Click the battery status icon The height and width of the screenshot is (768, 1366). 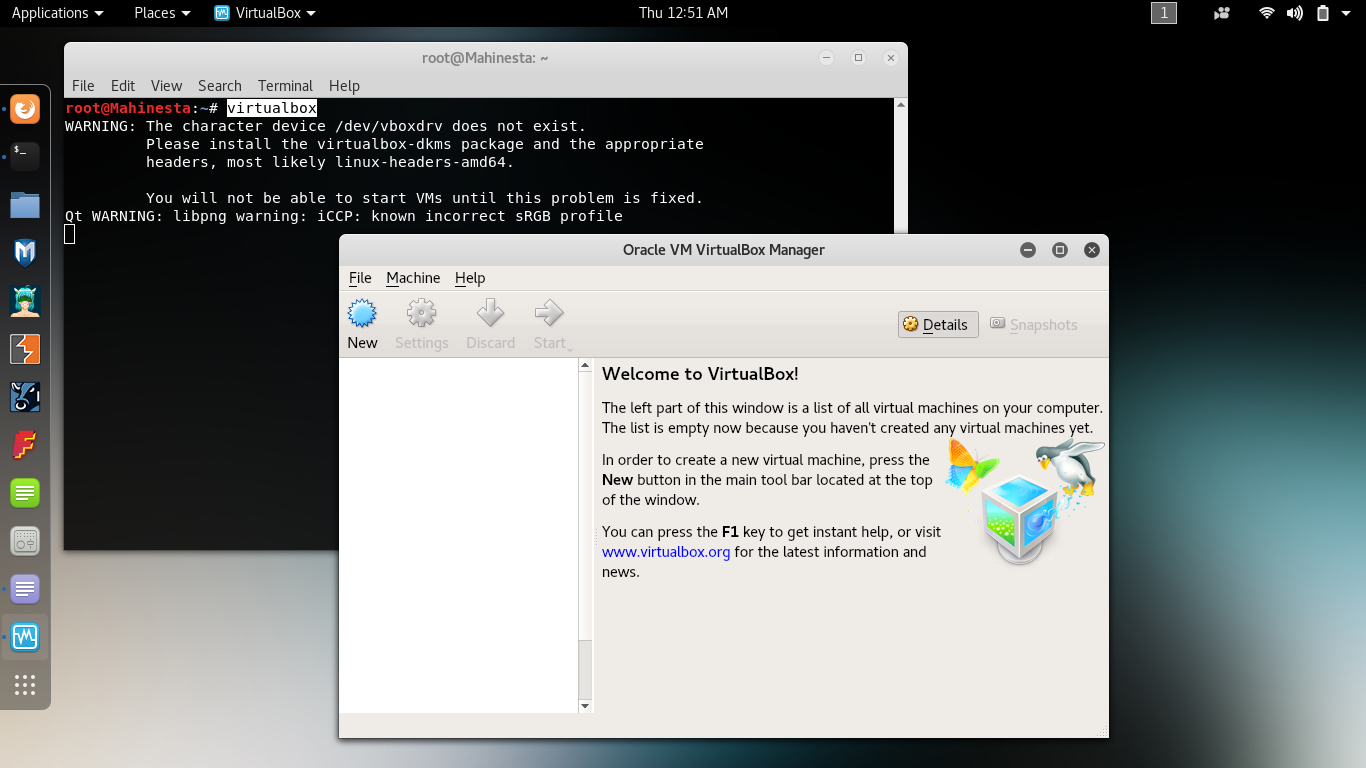pos(1323,13)
